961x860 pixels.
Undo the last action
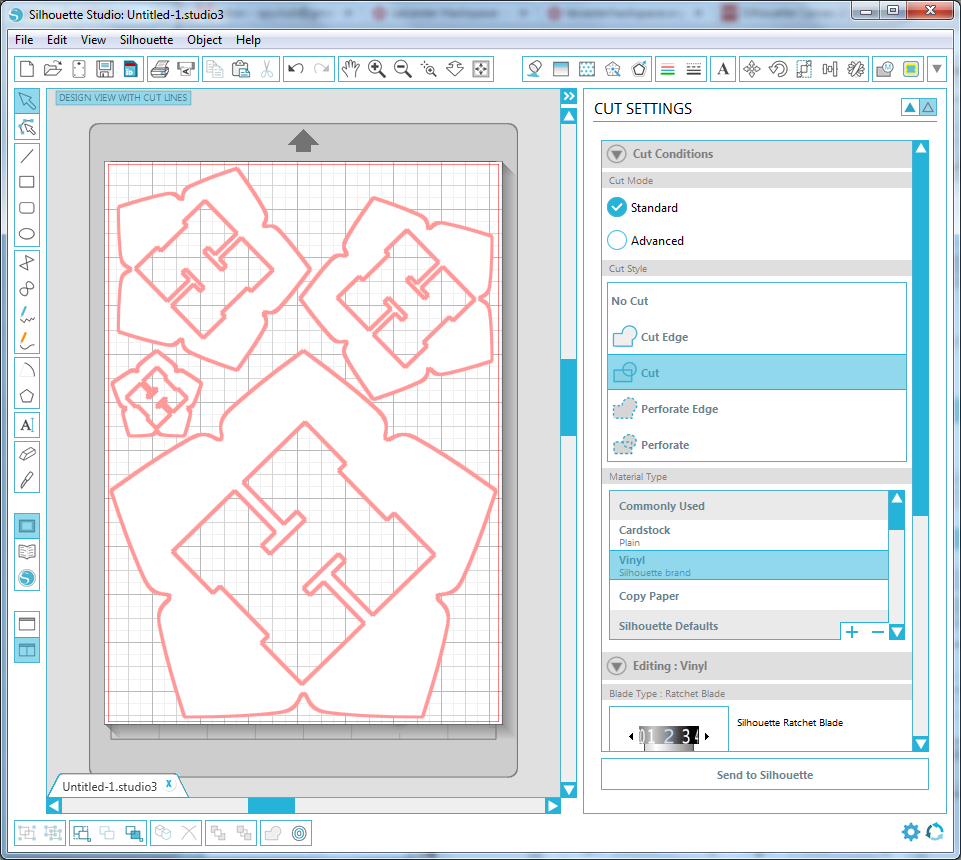[296, 69]
